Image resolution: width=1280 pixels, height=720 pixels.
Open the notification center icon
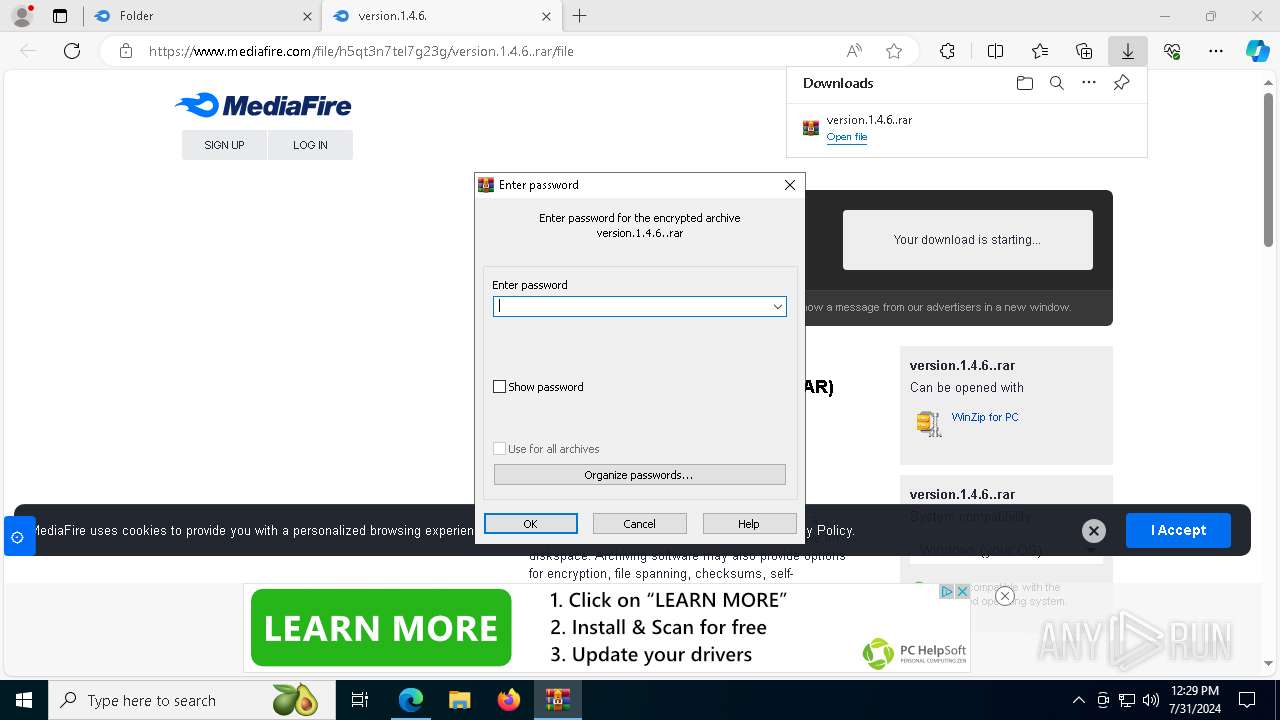pyautogui.click(x=1247, y=700)
